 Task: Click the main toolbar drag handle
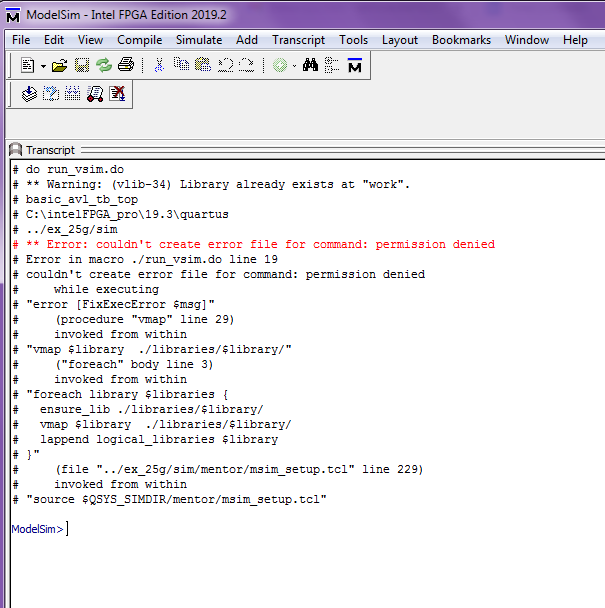10,65
